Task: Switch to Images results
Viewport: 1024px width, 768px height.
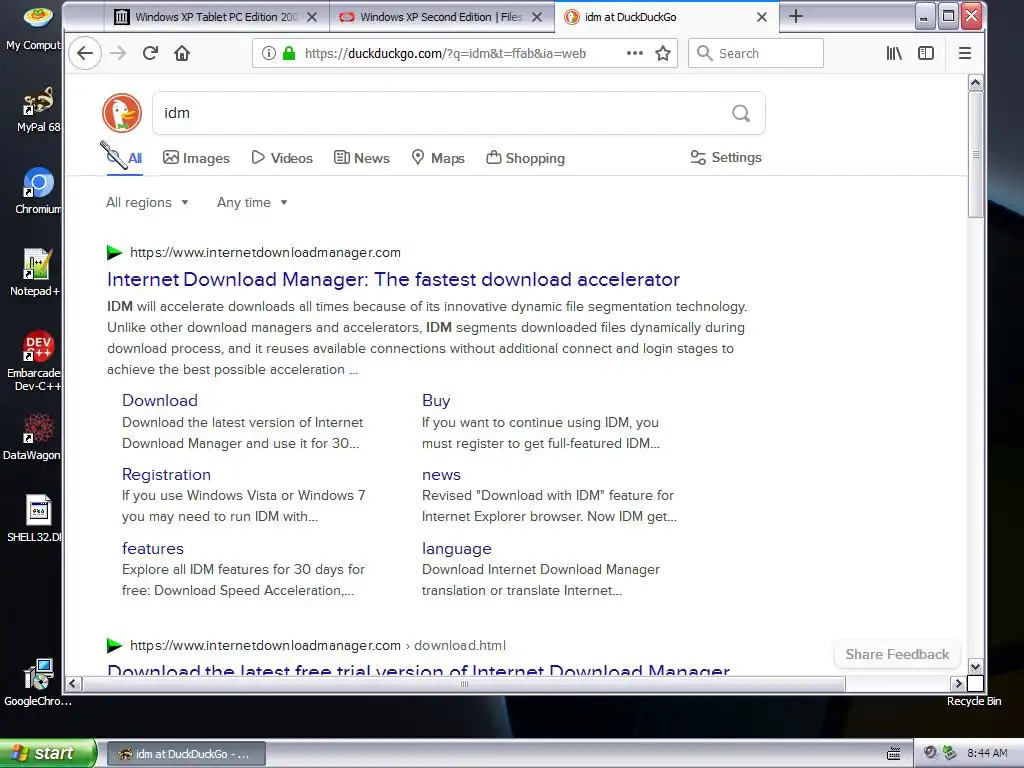Action: tap(197, 158)
